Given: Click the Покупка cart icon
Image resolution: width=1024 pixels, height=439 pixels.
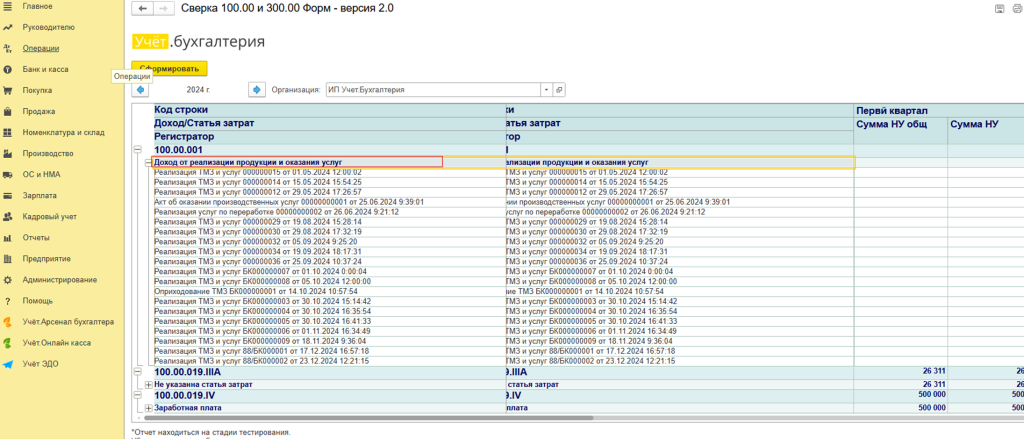Looking at the screenshot, I should click(x=8, y=90).
